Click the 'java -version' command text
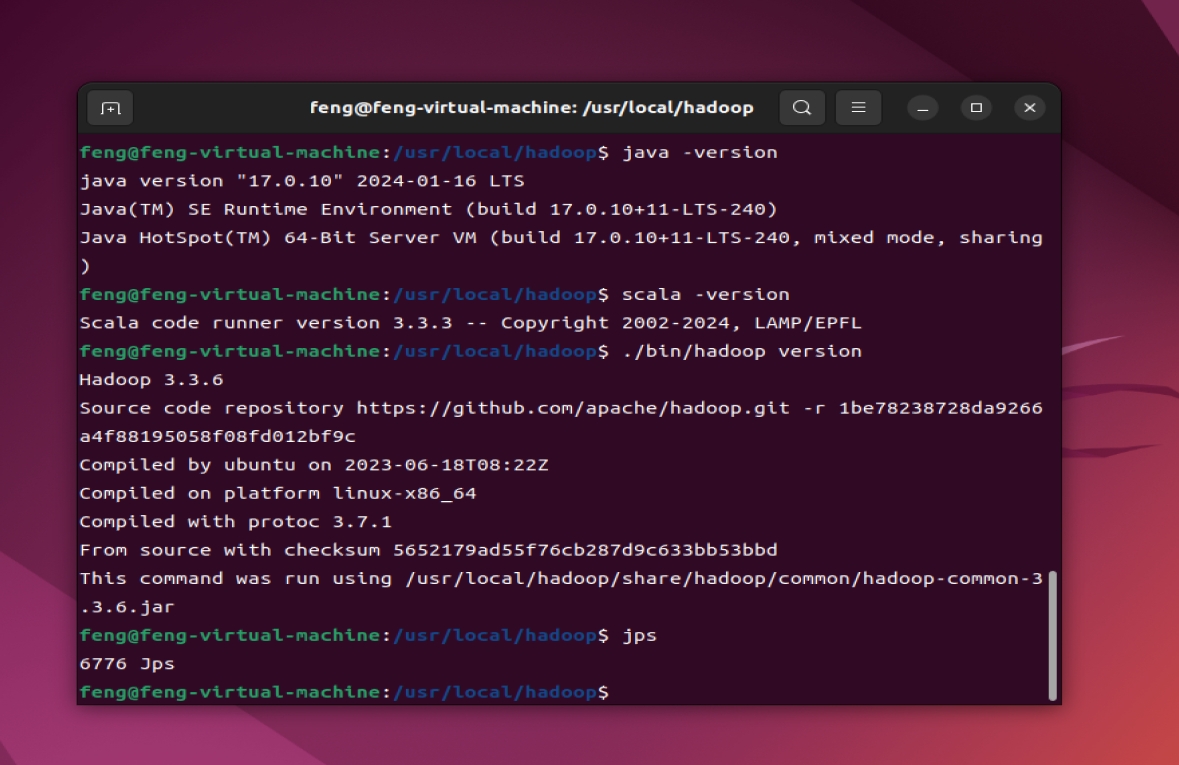Viewport: 1179px width, 765px height. tap(699, 153)
